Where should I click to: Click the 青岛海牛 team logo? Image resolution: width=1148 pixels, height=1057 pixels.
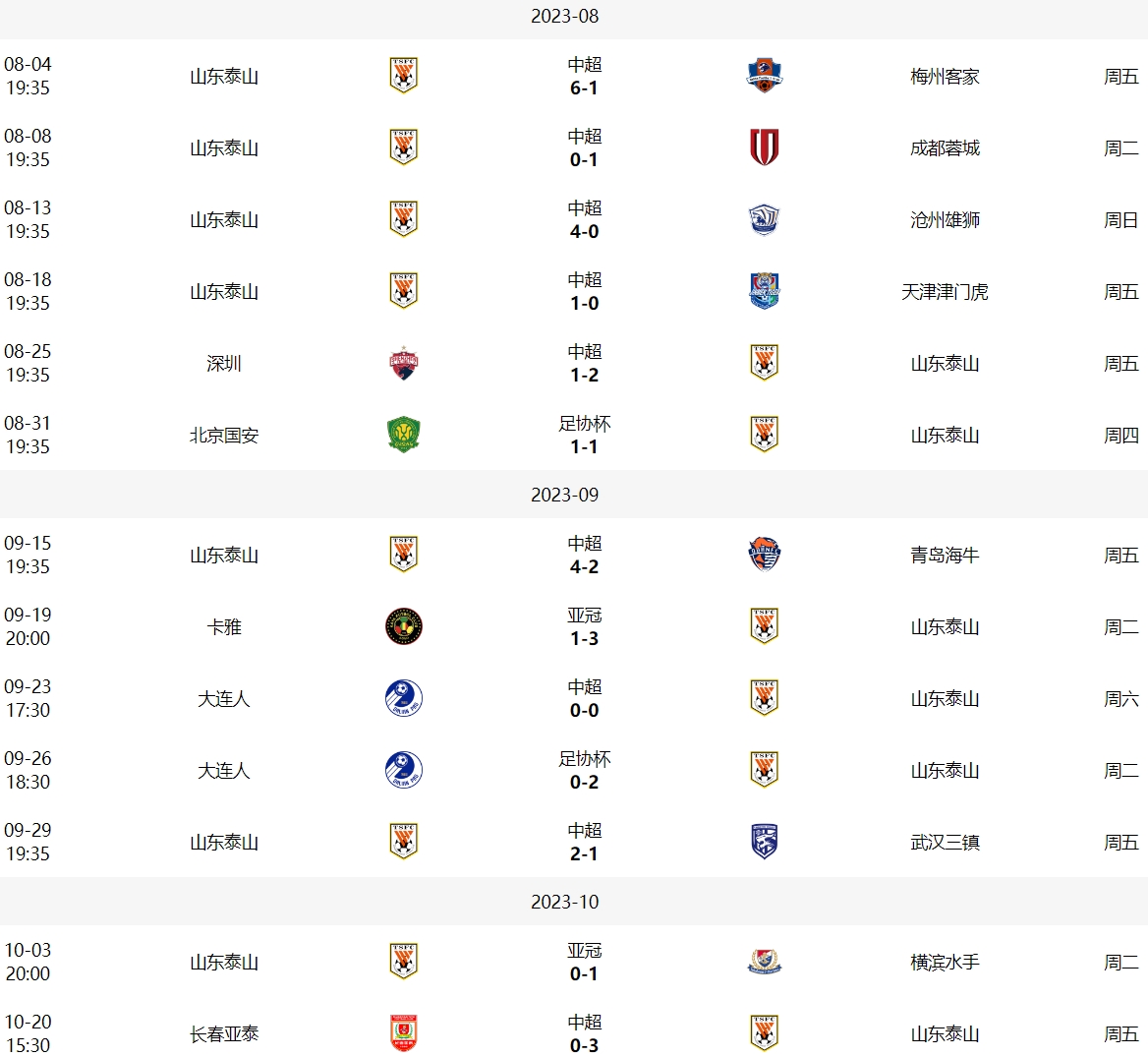click(x=765, y=555)
